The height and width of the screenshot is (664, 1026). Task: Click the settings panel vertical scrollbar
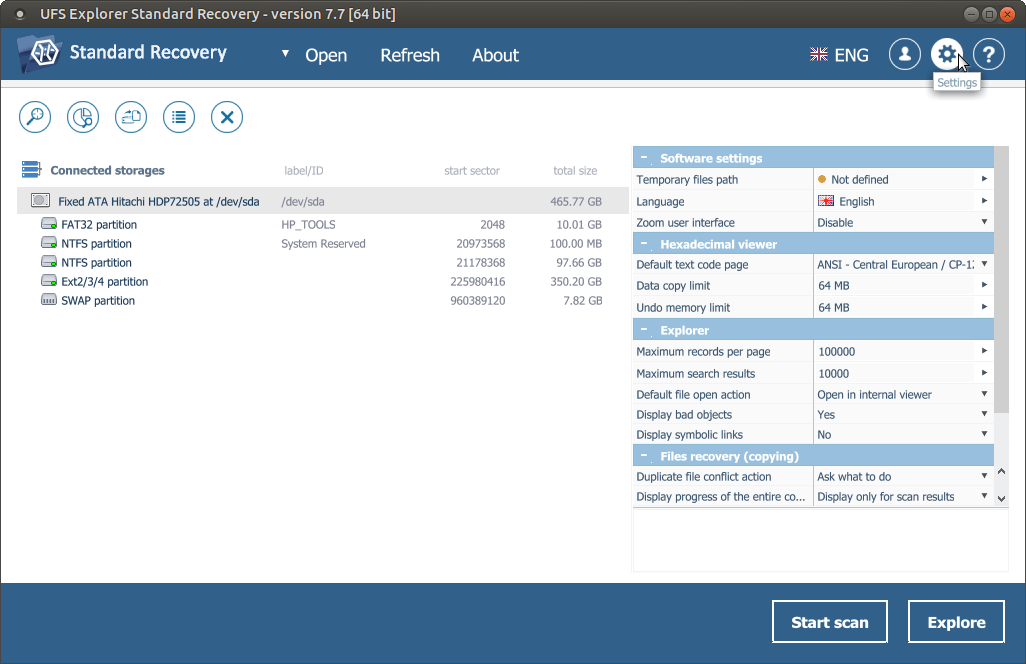point(1001,280)
